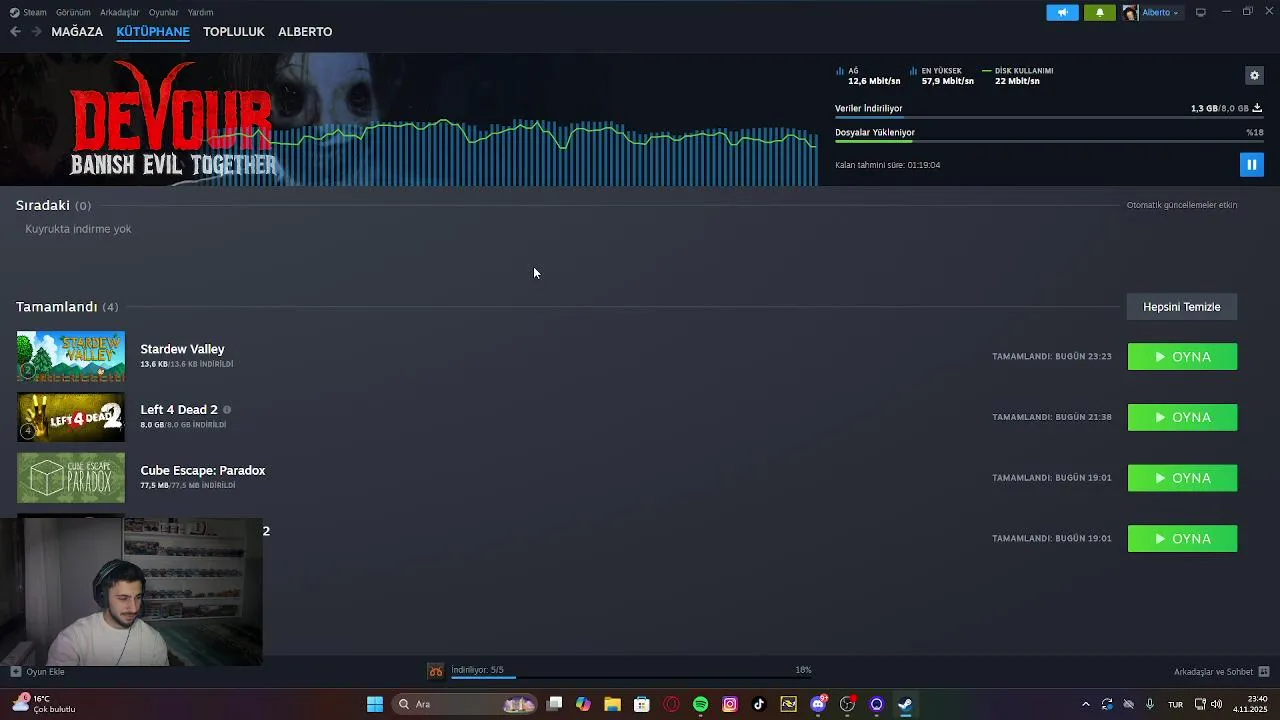Click Kalan tahmini süre: 01:19:04 text
Viewport: 1280px width, 720px height.
[888, 165]
